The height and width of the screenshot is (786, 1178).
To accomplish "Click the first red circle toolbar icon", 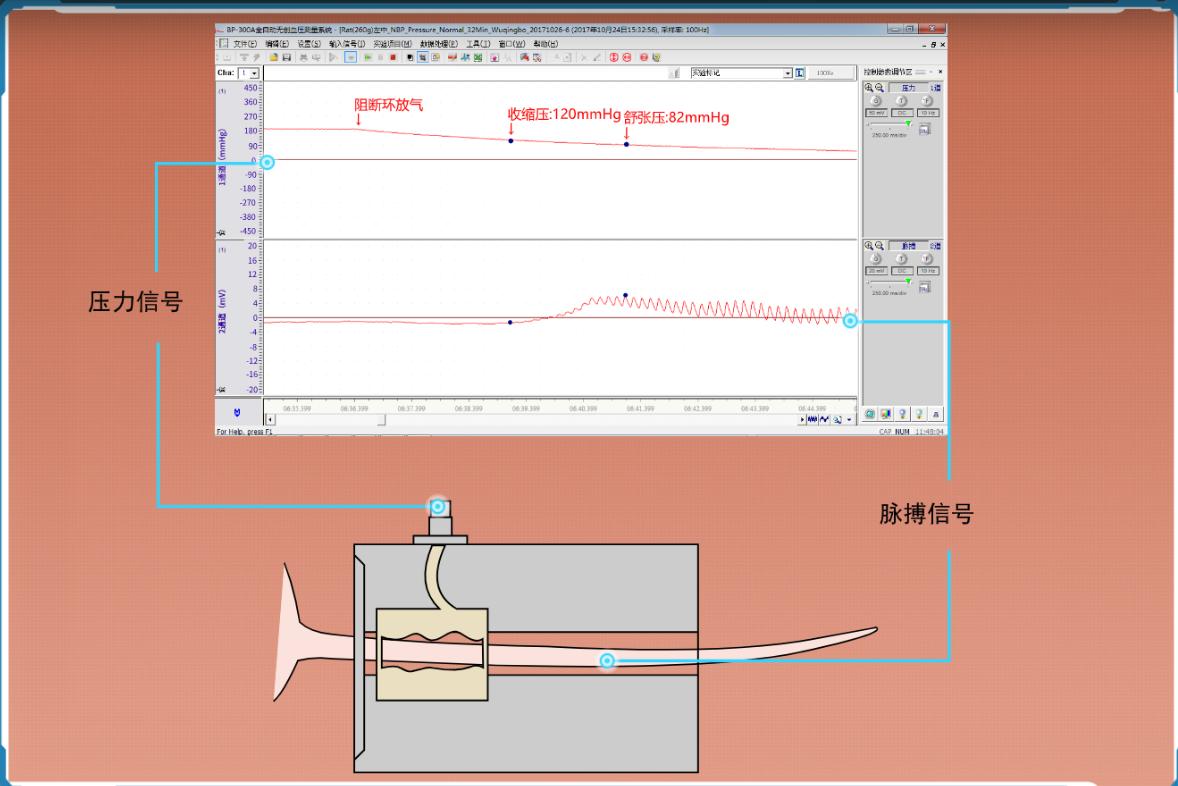I will 614,57.
